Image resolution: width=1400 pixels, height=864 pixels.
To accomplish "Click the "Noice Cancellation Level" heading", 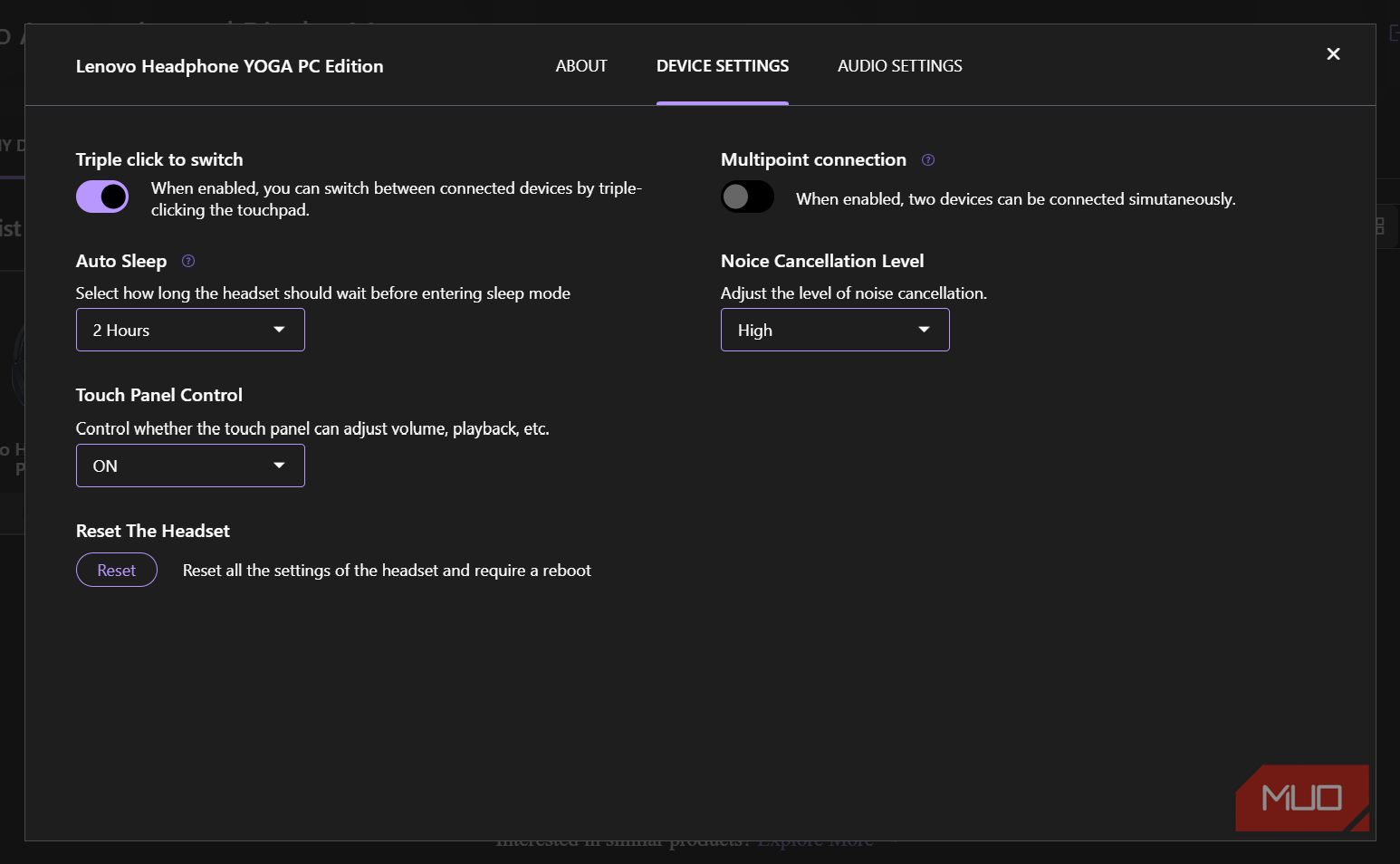I will [822, 261].
